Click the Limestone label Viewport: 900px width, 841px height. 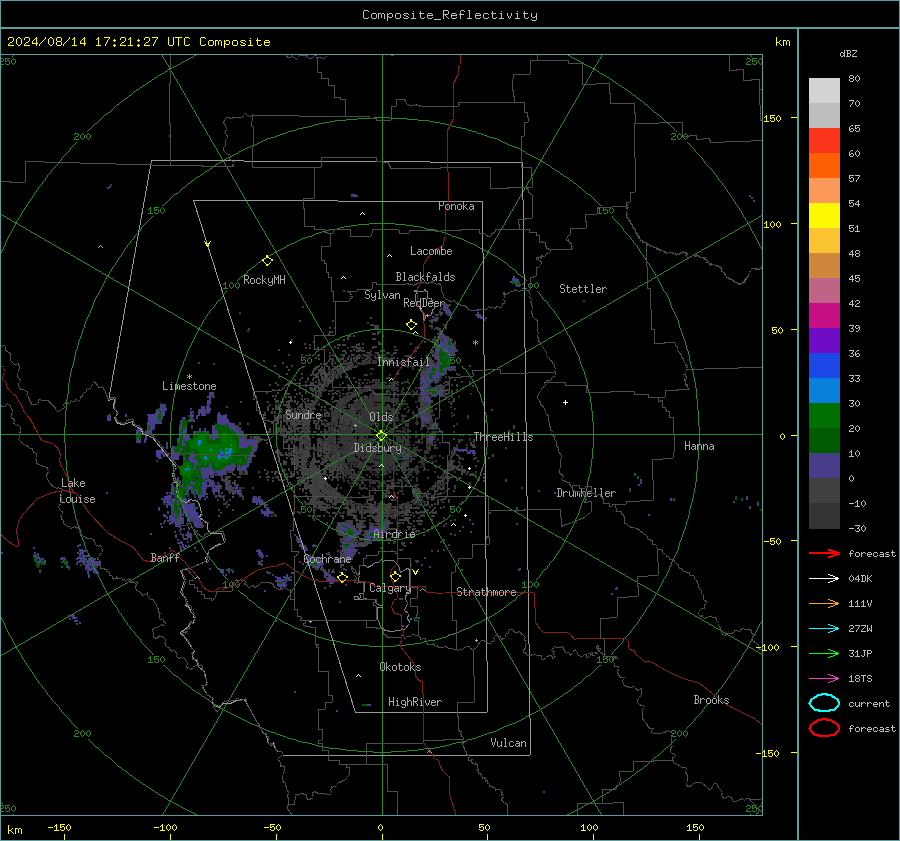(189, 386)
